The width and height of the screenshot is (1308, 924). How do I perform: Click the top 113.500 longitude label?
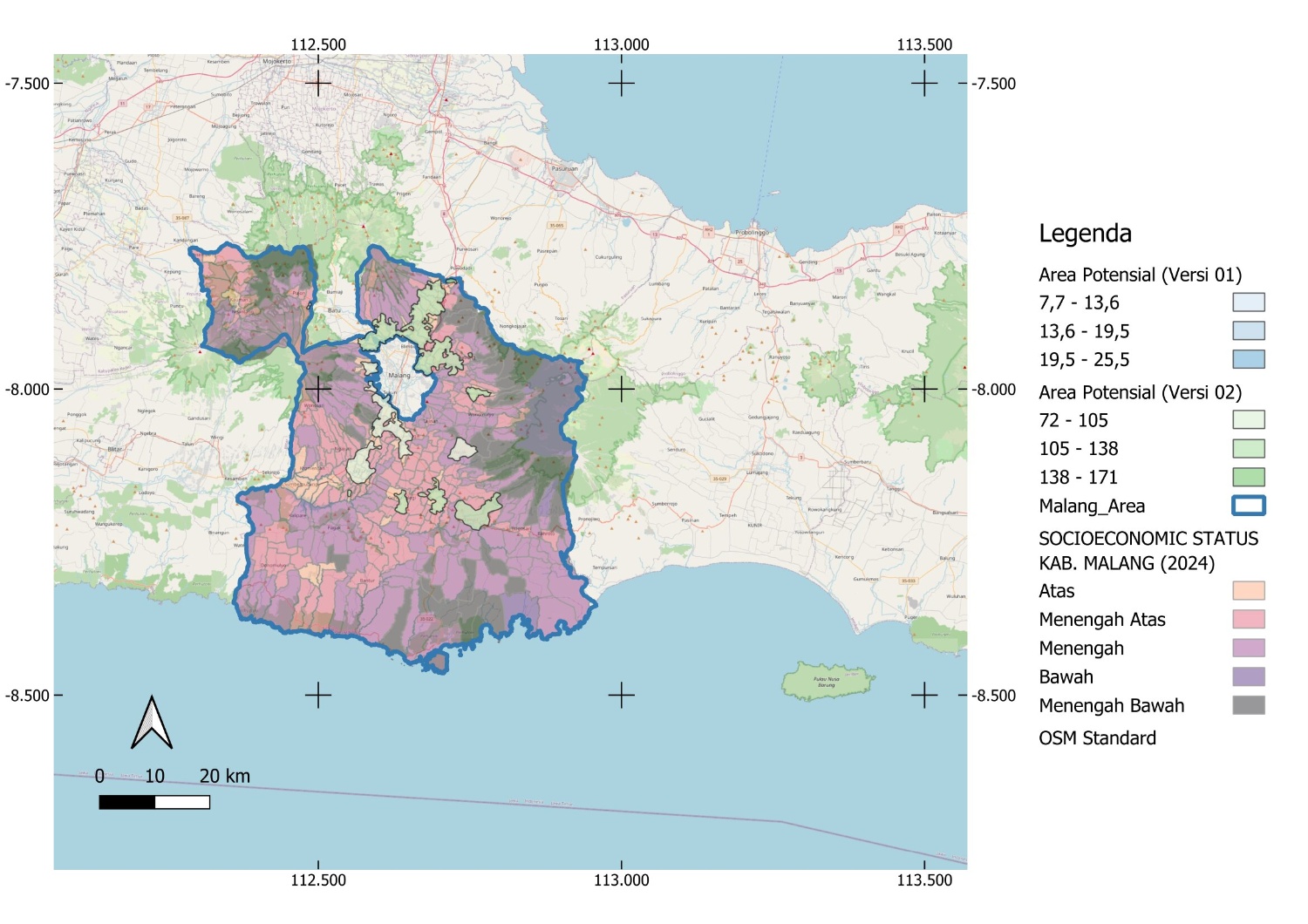[923, 44]
